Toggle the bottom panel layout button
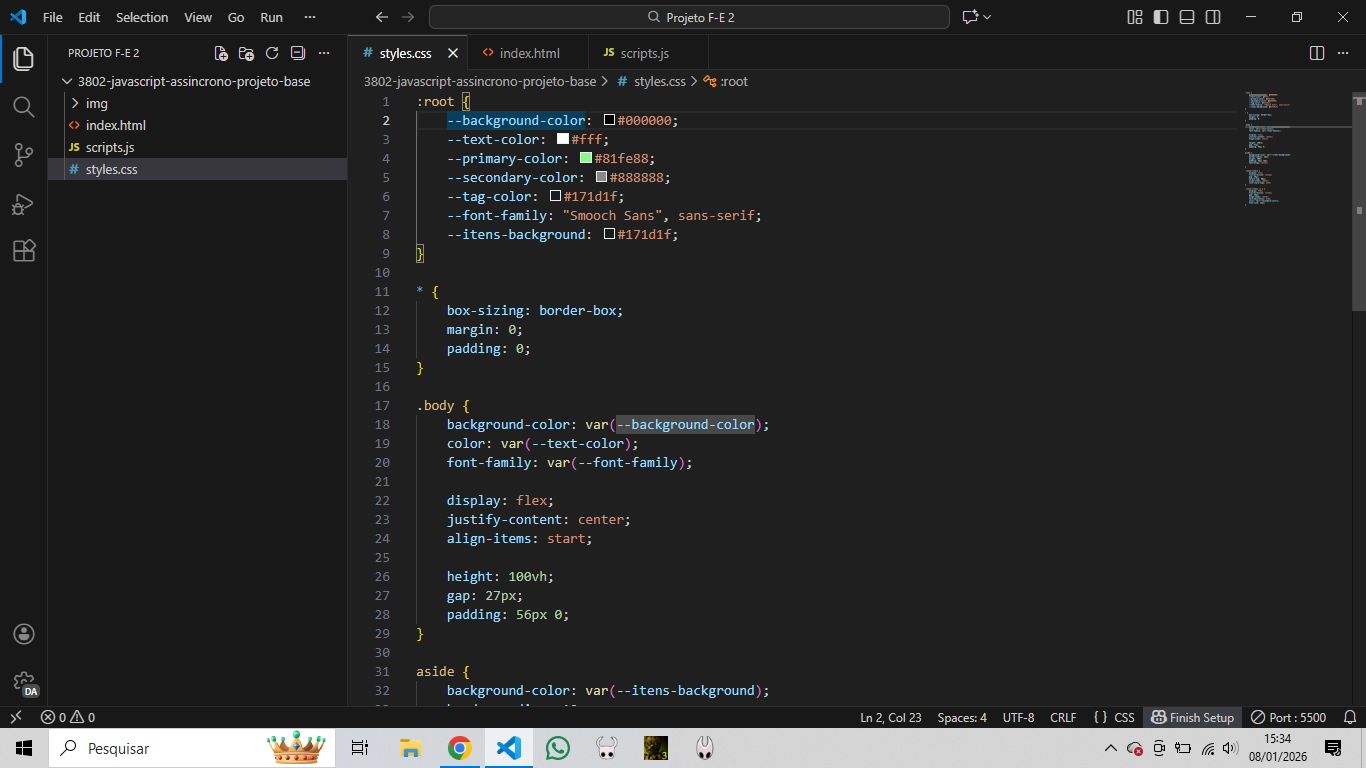Screen dimensions: 1366x768 tap(1187, 17)
